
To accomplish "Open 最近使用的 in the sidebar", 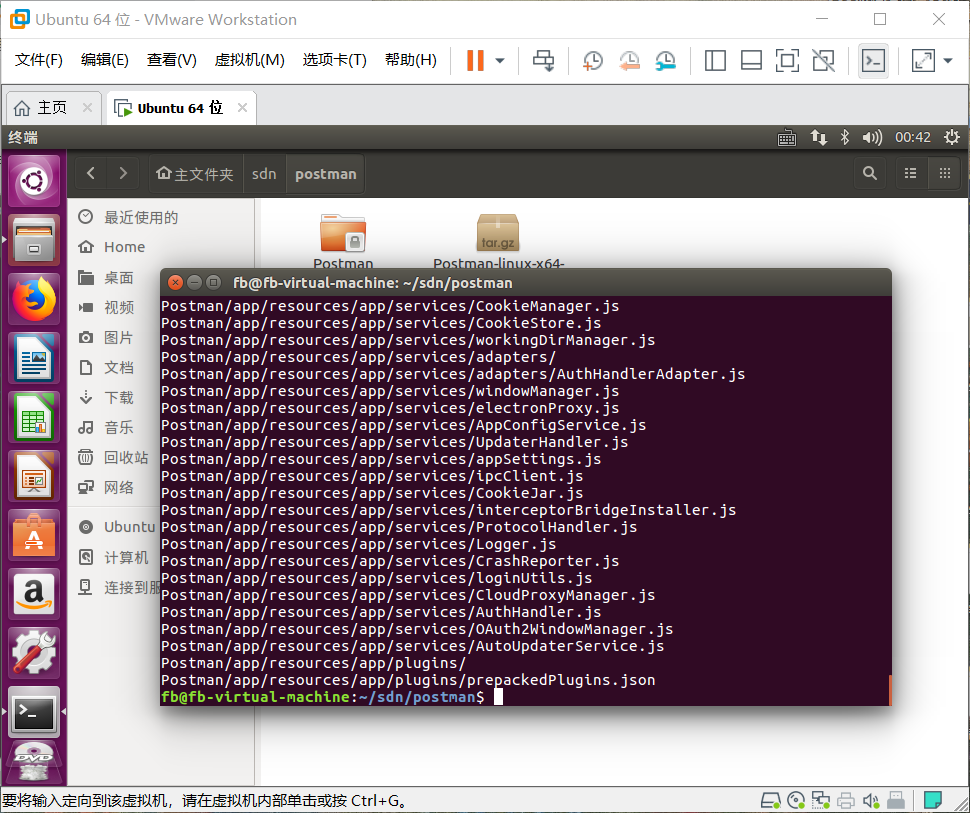I will (161, 217).
